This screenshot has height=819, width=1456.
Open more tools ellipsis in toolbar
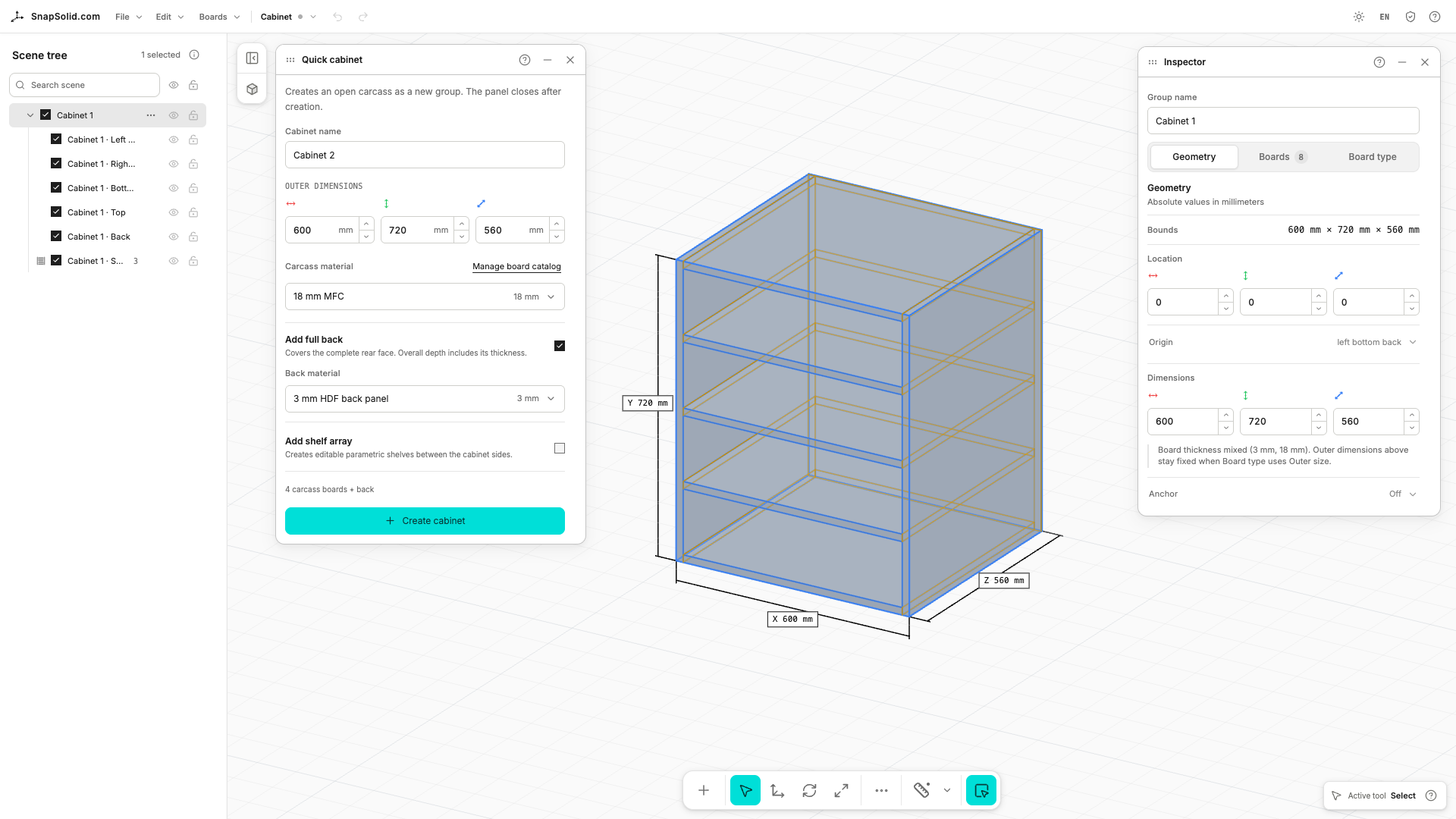point(881,791)
